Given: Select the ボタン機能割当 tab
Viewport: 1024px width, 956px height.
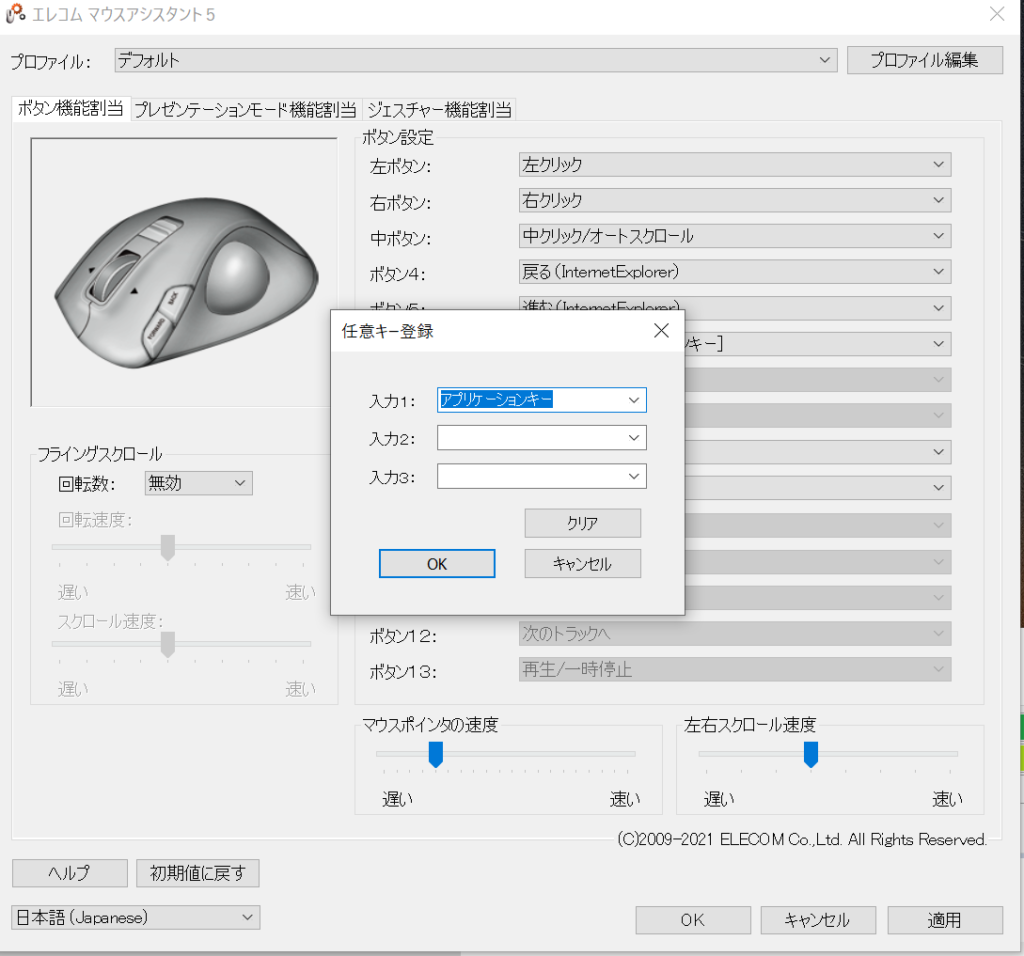Looking at the screenshot, I should click(70, 110).
